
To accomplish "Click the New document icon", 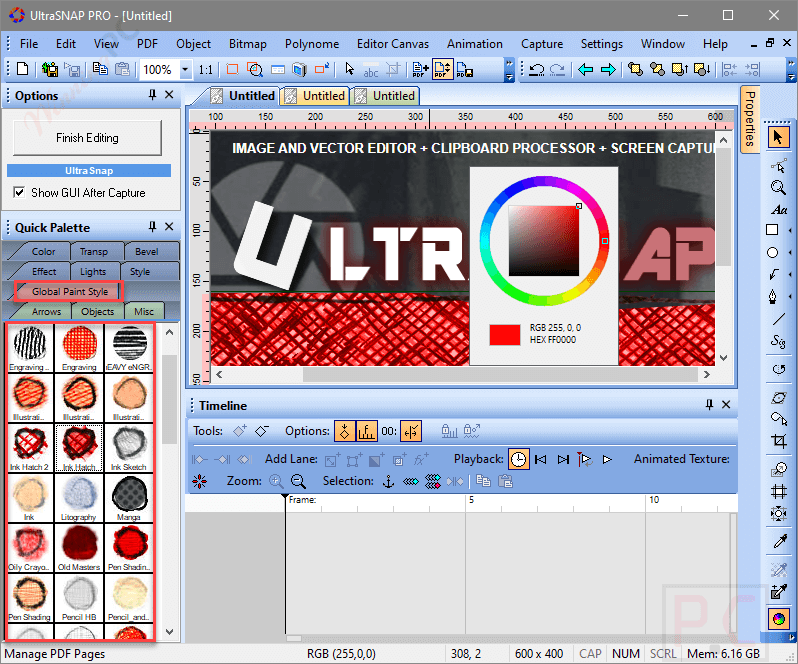I will (22, 69).
